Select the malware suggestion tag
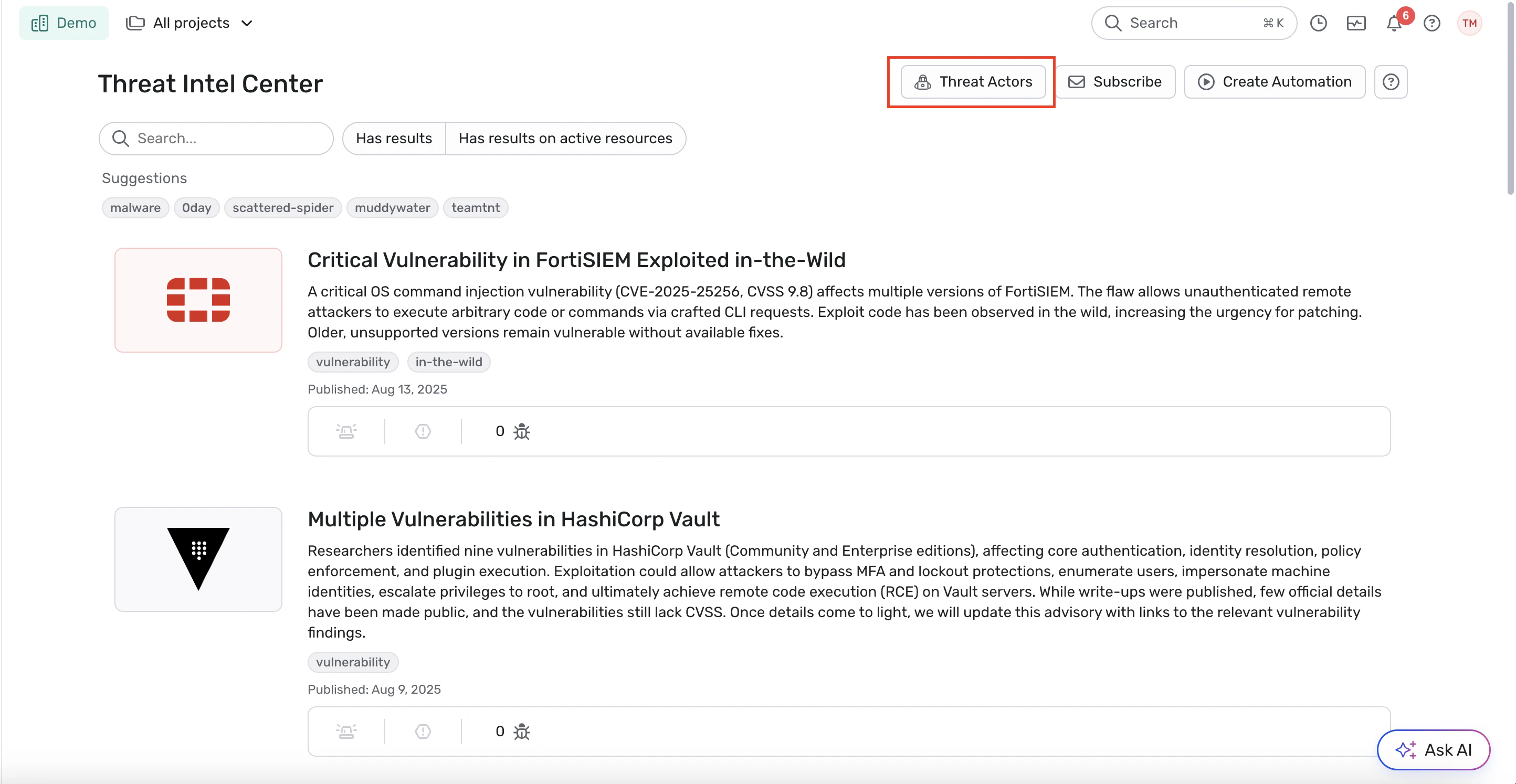1516x784 pixels. [x=135, y=208]
